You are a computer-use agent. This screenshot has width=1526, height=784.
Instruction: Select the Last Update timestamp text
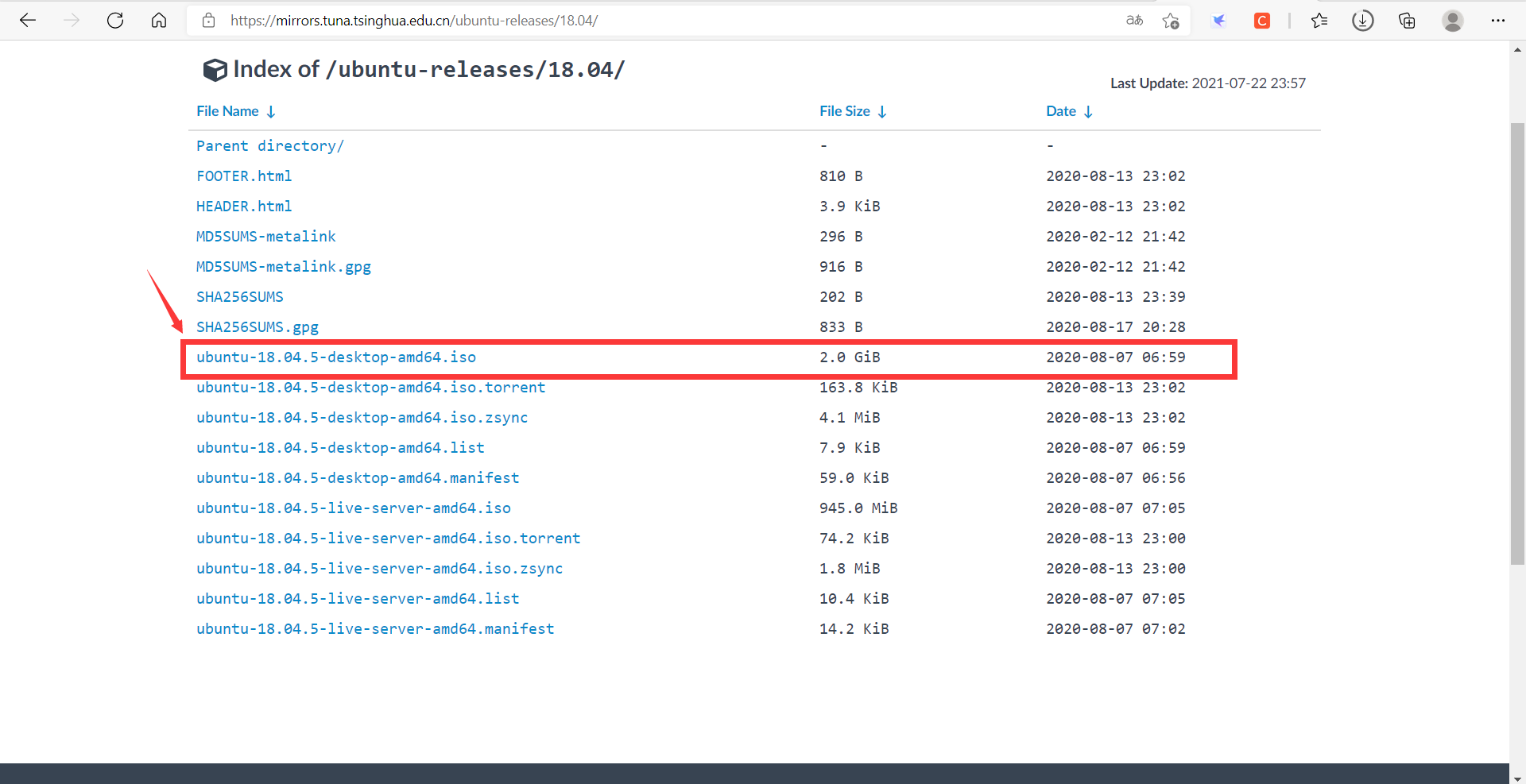coord(1249,83)
